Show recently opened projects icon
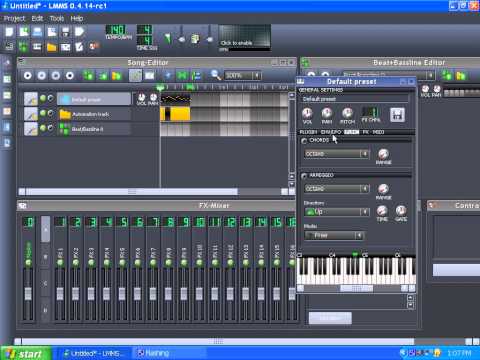 click(x=52, y=32)
